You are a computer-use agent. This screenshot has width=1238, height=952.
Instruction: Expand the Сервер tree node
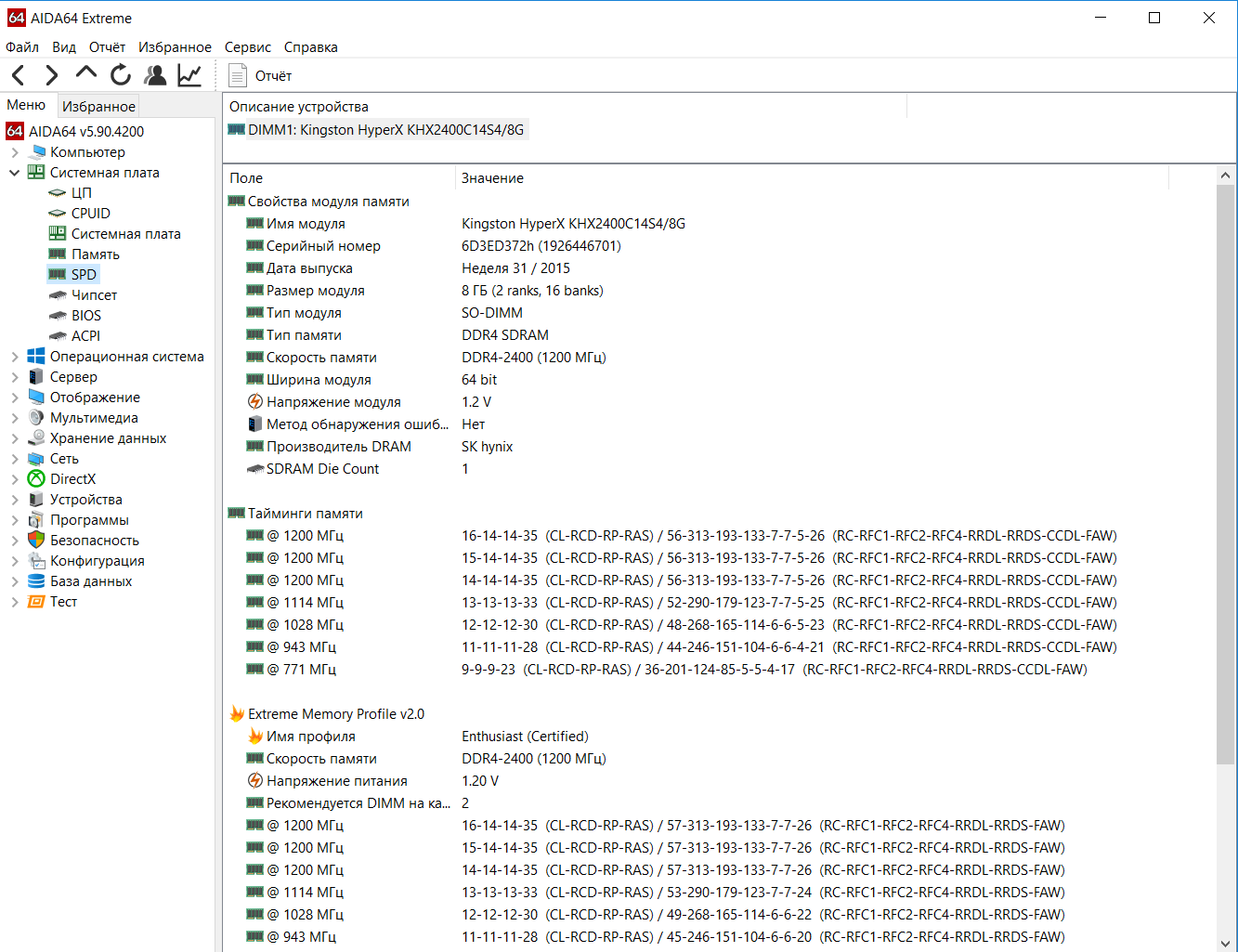pyautogui.click(x=15, y=377)
